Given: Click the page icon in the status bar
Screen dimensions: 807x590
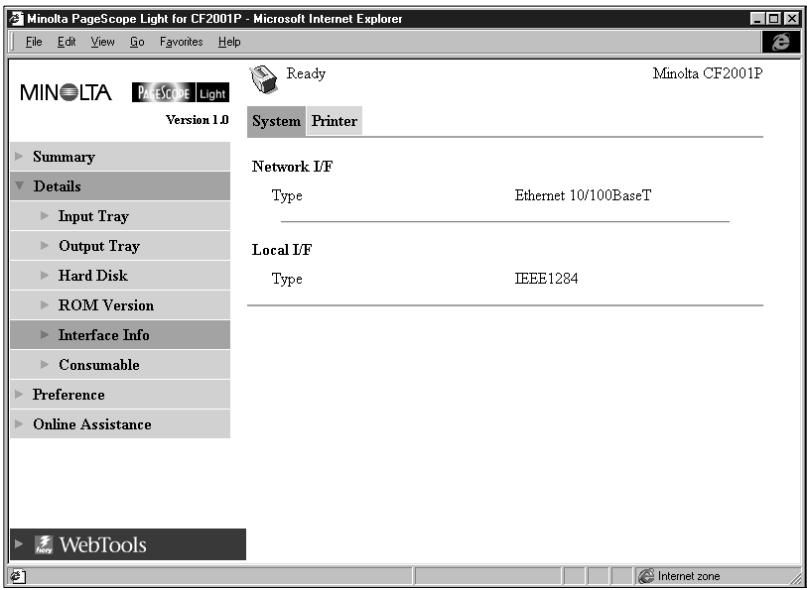Looking at the screenshot, I should click(19, 577).
